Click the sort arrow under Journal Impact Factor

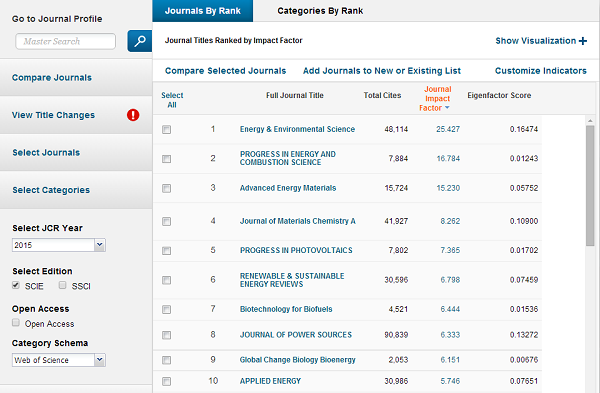pyautogui.click(x=447, y=108)
